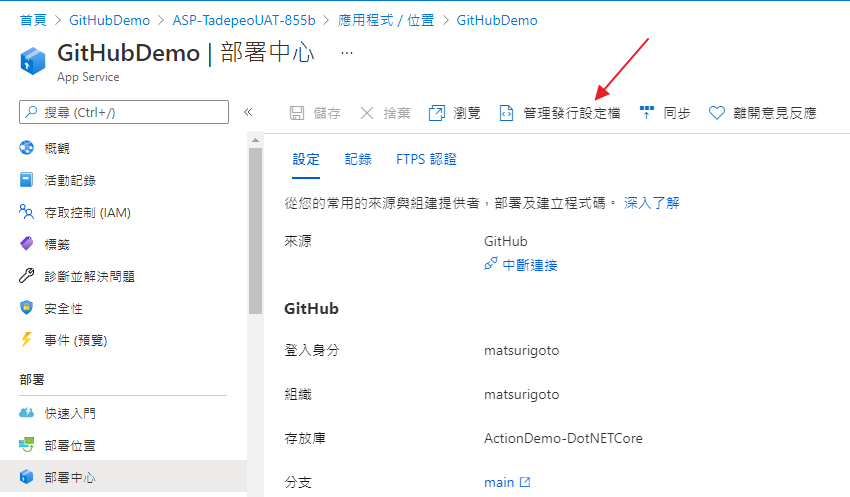Click the 標籤 tag icon

pyautogui.click(x=26, y=243)
